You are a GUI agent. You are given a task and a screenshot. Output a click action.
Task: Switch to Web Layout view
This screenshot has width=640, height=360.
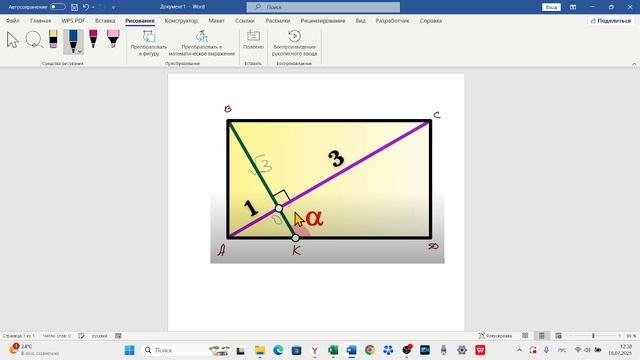(558, 336)
